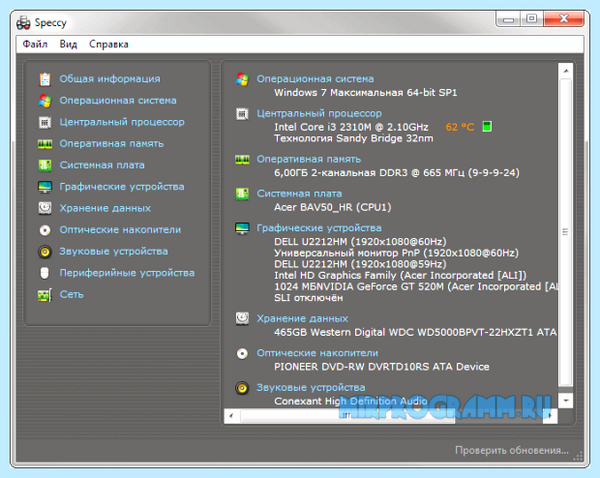Viewport: 600px width, 478px height.
Task: Click the vertical scrollbar up arrow
Action: (566, 71)
